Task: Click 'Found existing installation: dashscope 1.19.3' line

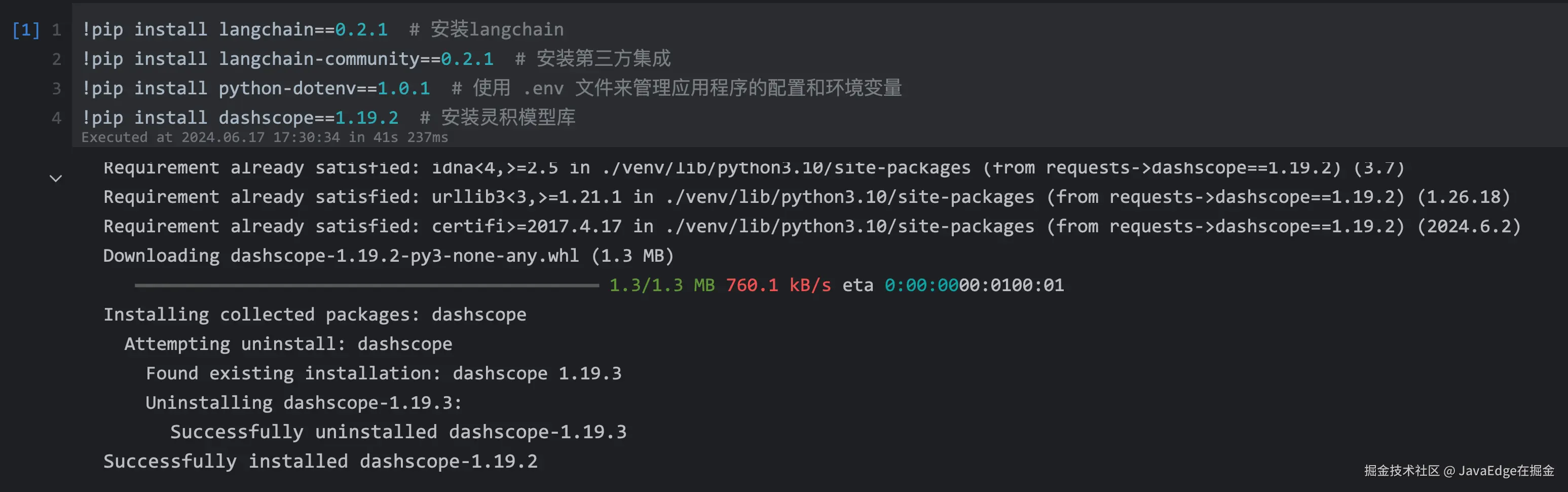Action: 384,373
